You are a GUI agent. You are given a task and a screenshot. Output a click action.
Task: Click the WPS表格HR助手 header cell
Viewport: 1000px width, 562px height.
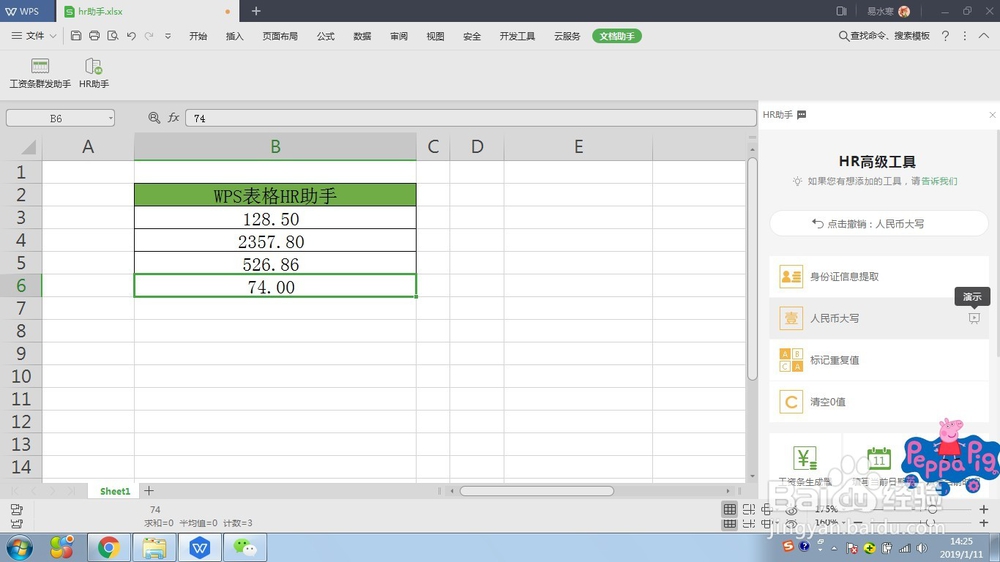(276, 195)
